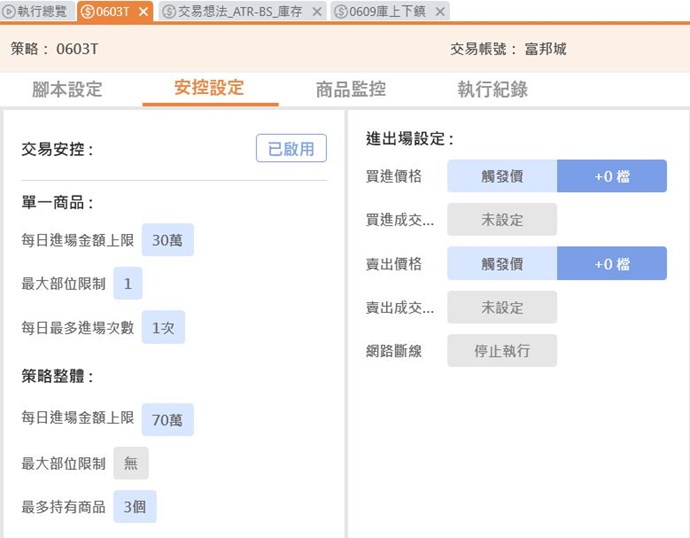Switch to the 商品監控 tab
This screenshot has height=538, width=690.
point(351,89)
